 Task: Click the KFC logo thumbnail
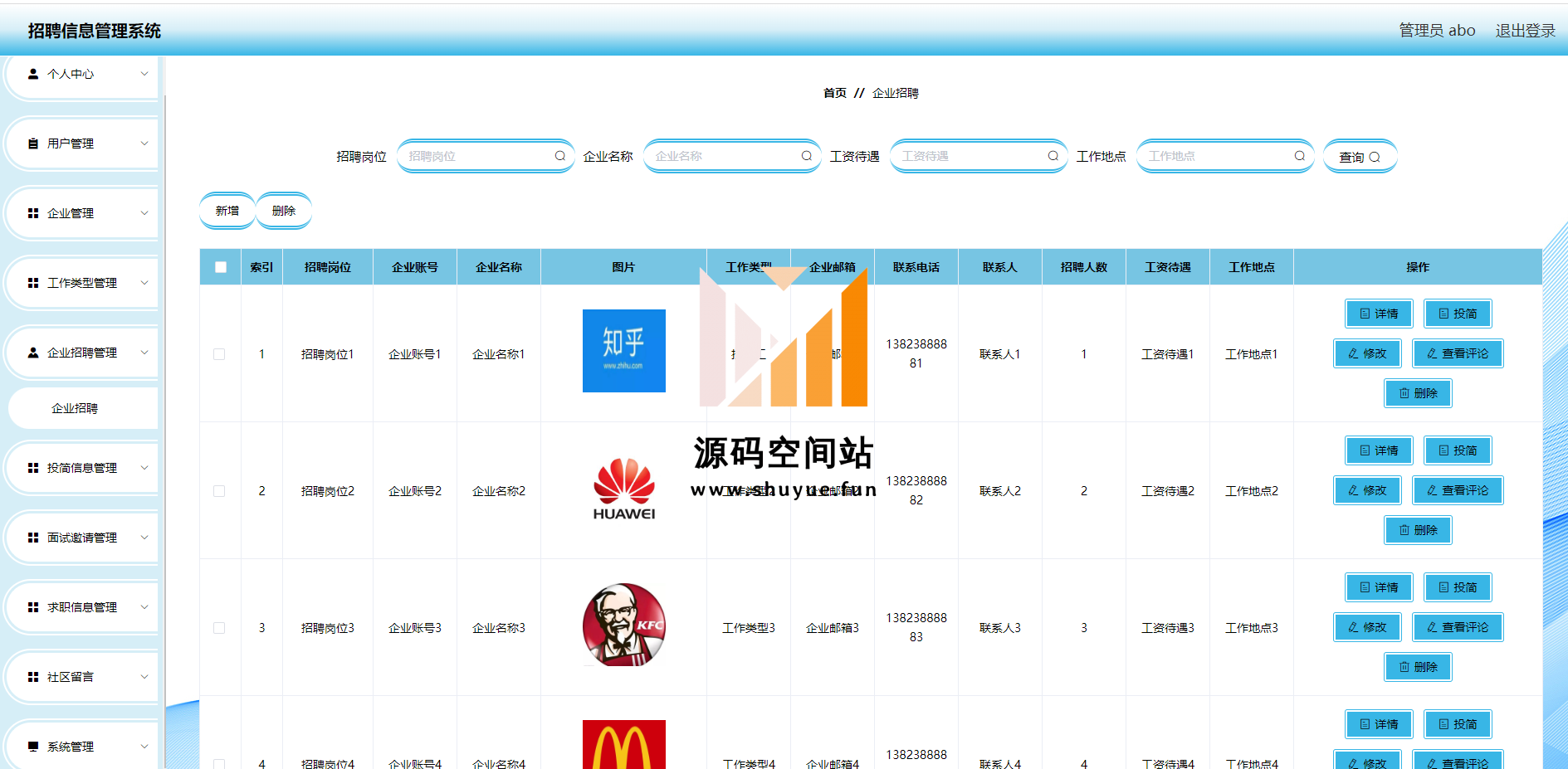[624, 625]
